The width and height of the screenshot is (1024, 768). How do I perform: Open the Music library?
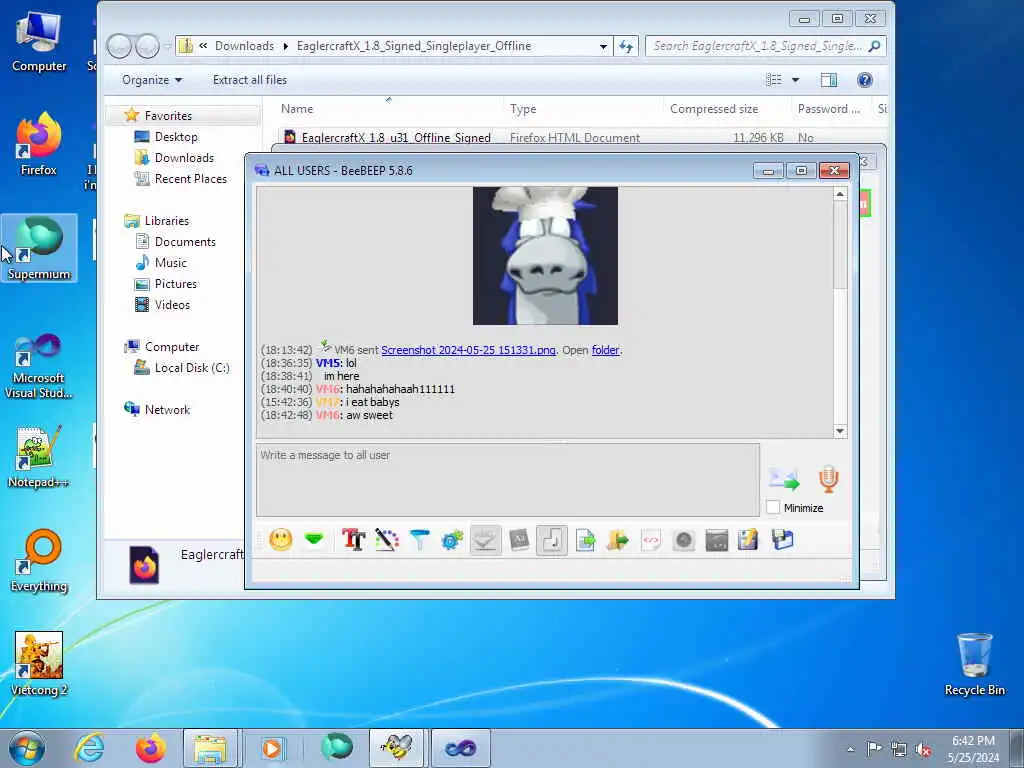pyautogui.click(x=170, y=263)
